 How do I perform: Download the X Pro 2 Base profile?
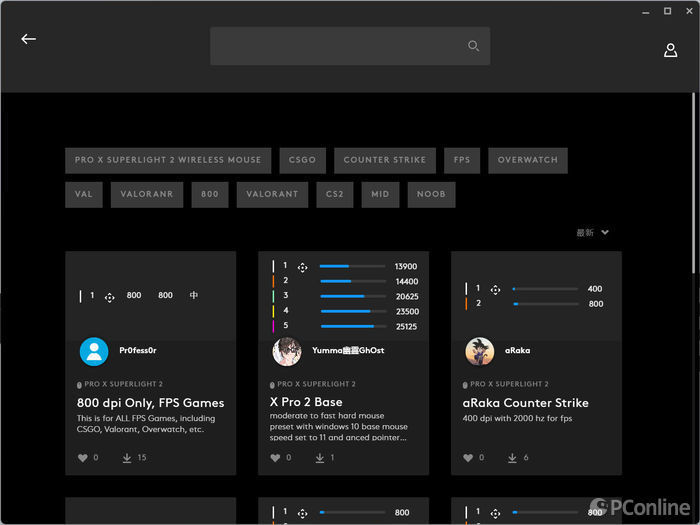coord(320,458)
